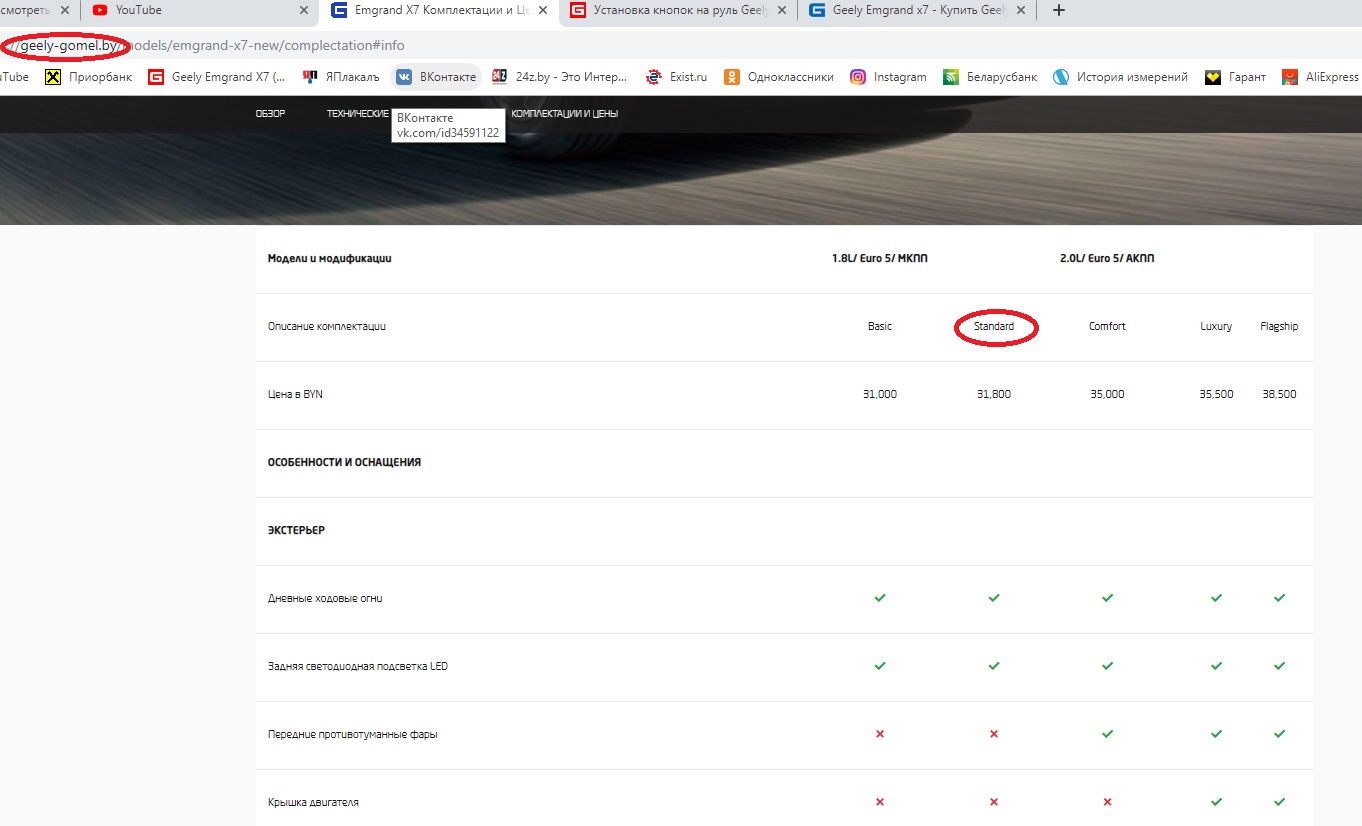Open the ВКонтакте bookmark

(x=436, y=77)
